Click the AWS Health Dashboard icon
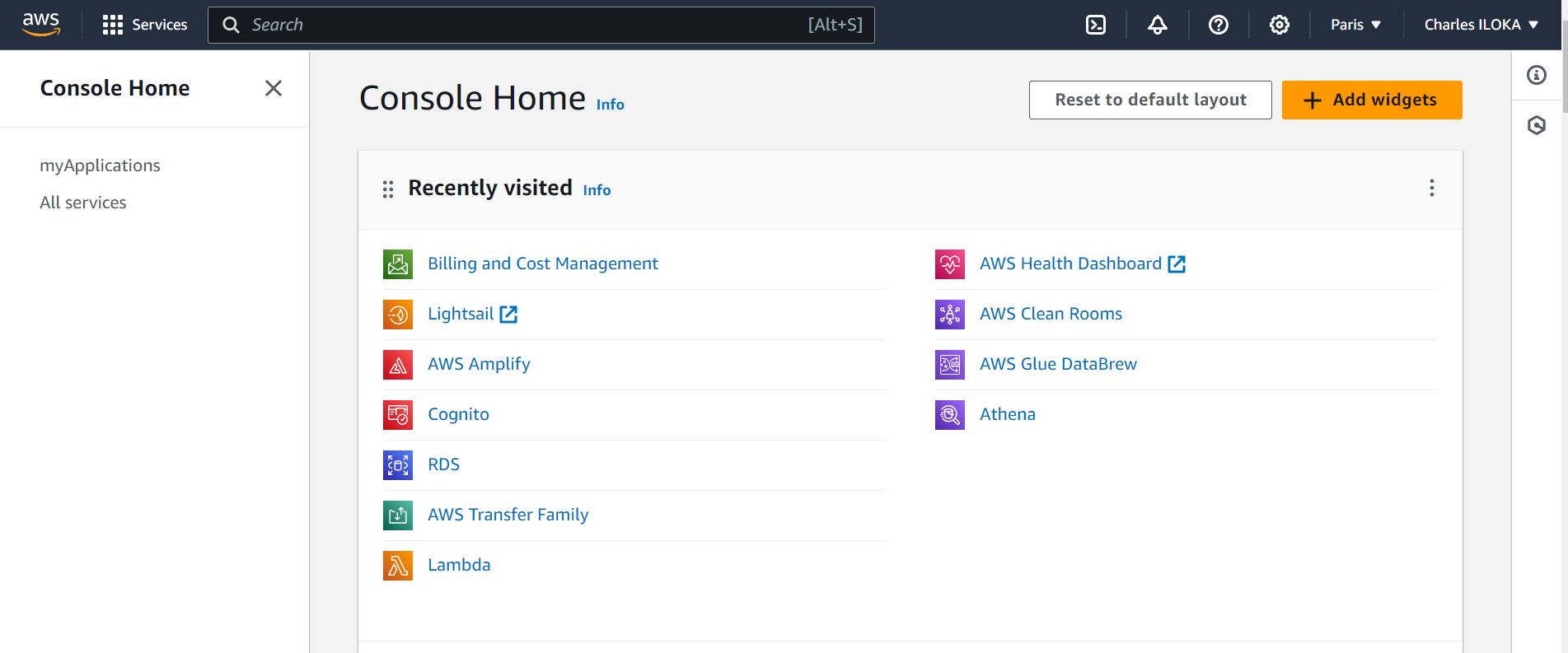The width and height of the screenshot is (1568, 653). point(950,264)
